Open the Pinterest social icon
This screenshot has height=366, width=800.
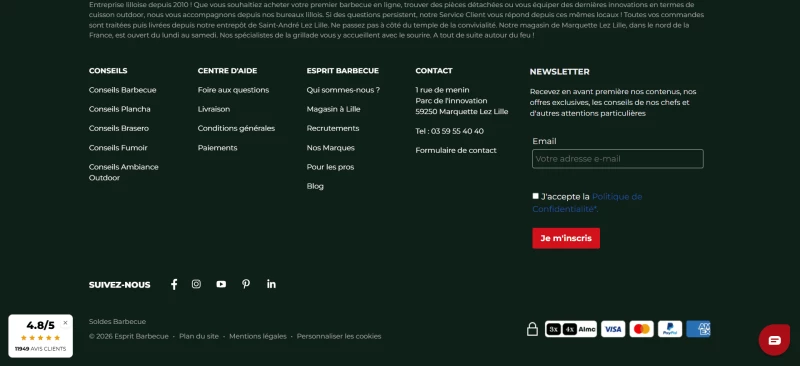pyautogui.click(x=246, y=284)
